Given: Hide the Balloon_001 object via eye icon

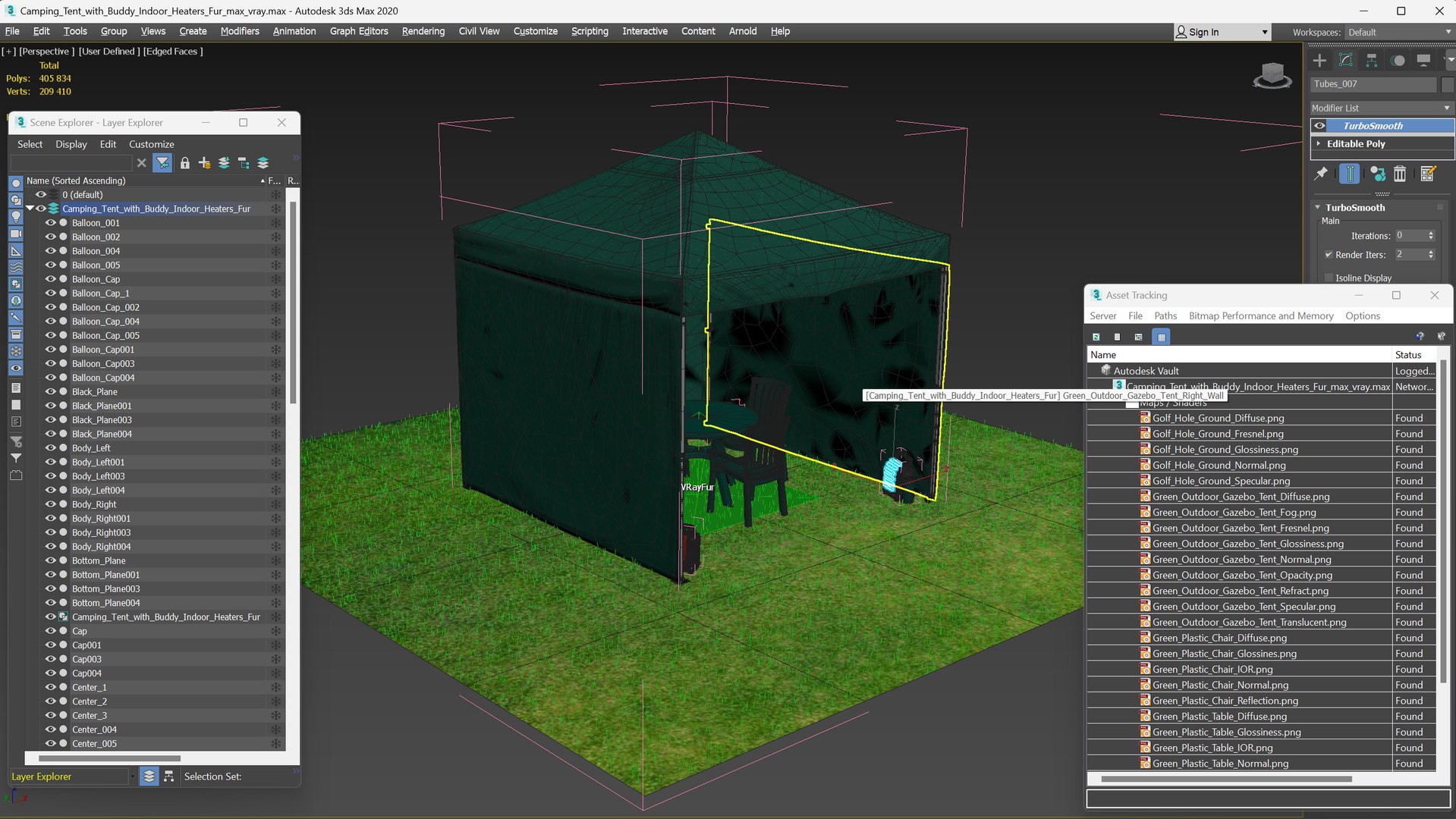Looking at the screenshot, I should pos(50,223).
